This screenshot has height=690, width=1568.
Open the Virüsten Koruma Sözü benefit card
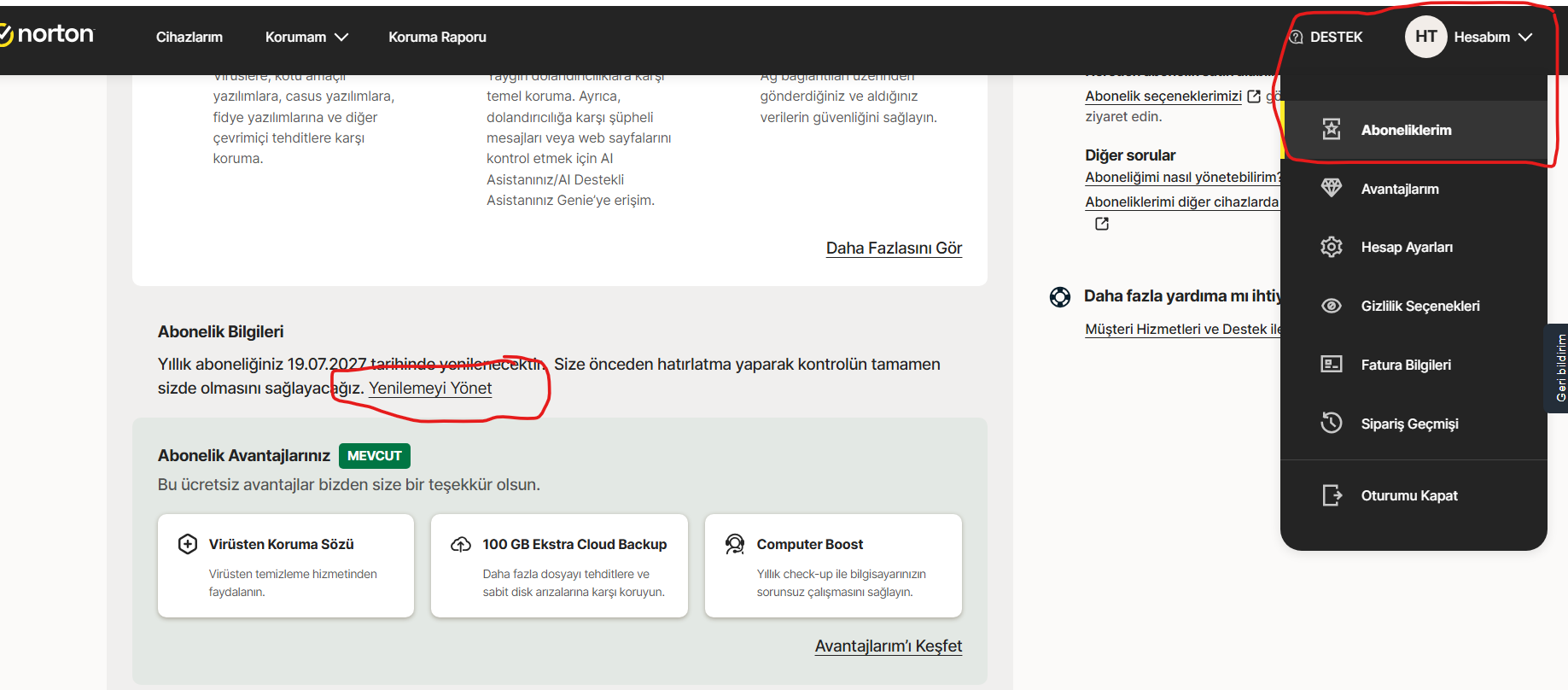coord(286,565)
